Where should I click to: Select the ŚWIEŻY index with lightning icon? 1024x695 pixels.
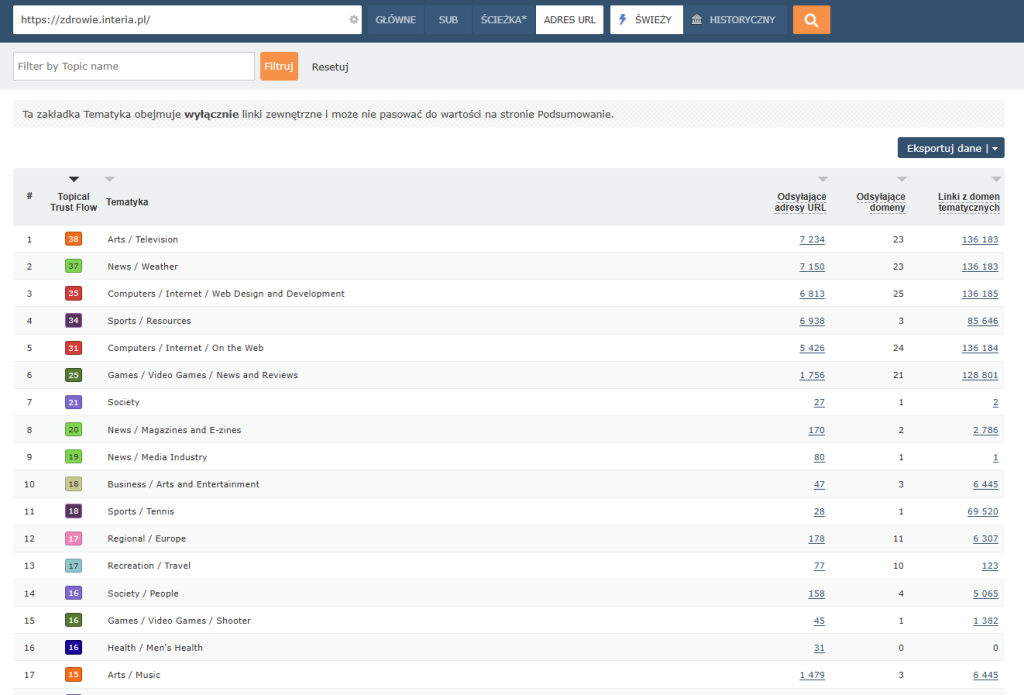click(x=646, y=20)
